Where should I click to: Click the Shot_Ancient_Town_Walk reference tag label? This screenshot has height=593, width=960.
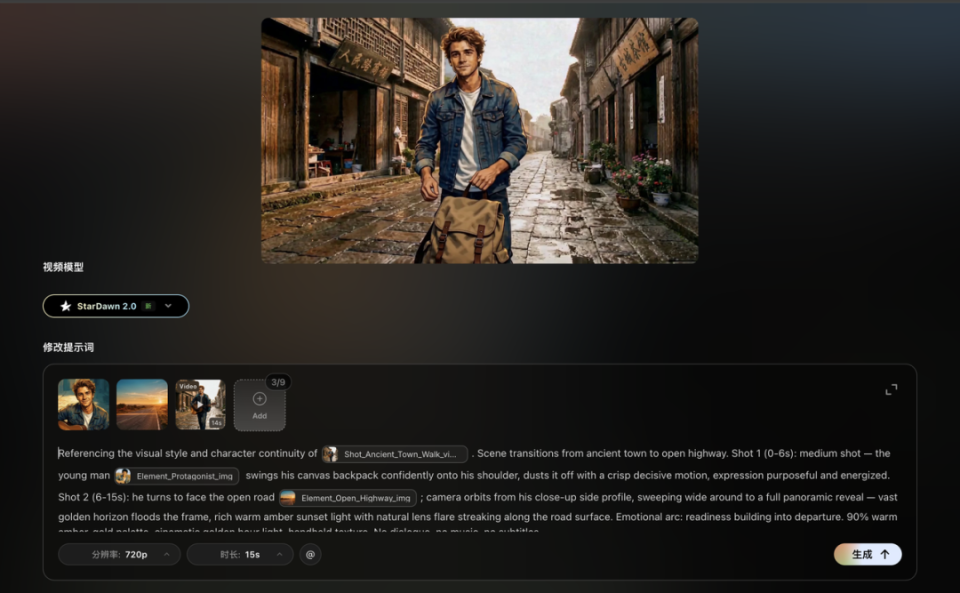[400, 454]
